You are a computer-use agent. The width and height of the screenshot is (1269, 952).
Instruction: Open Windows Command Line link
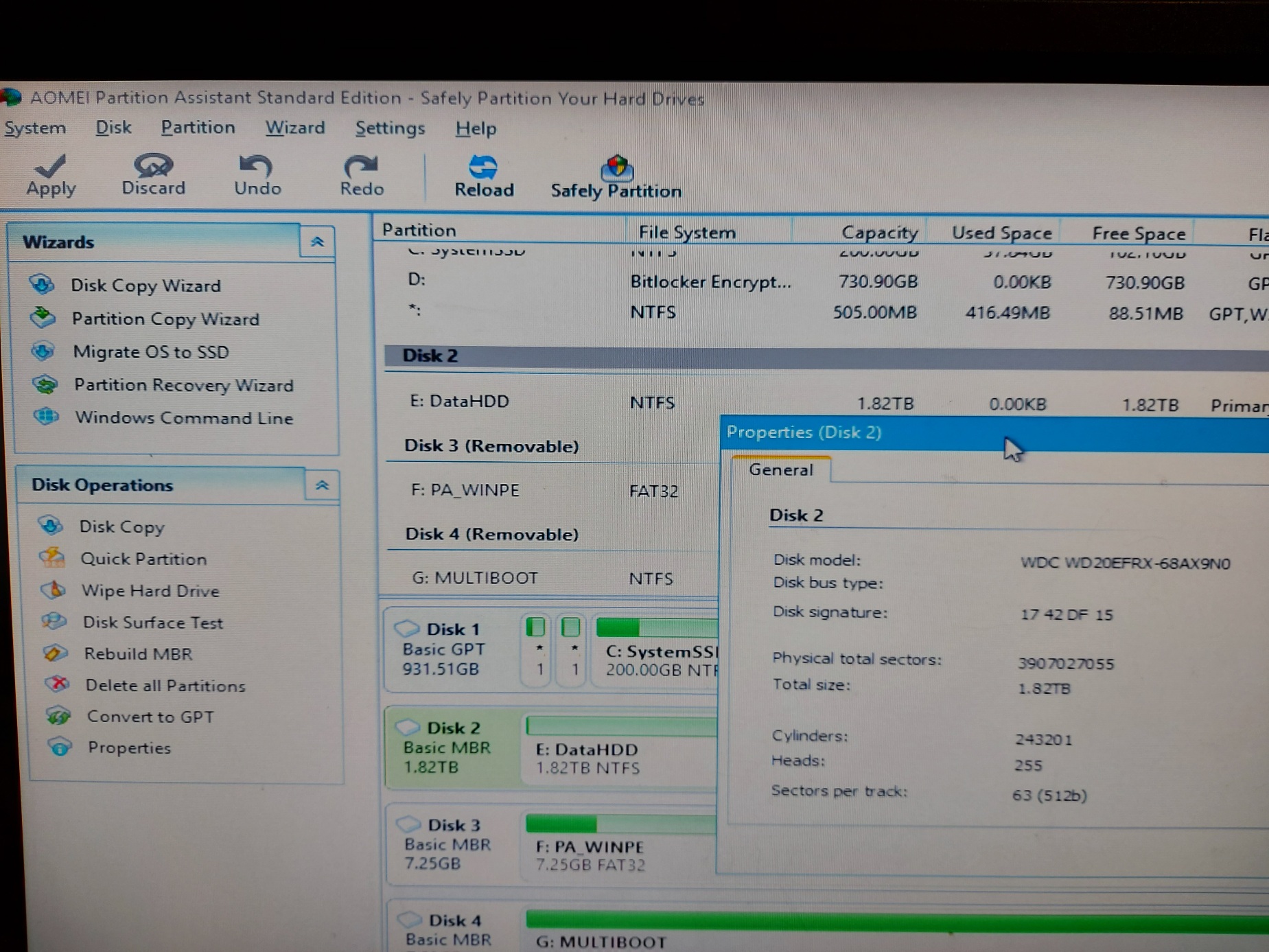tap(184, 418)
